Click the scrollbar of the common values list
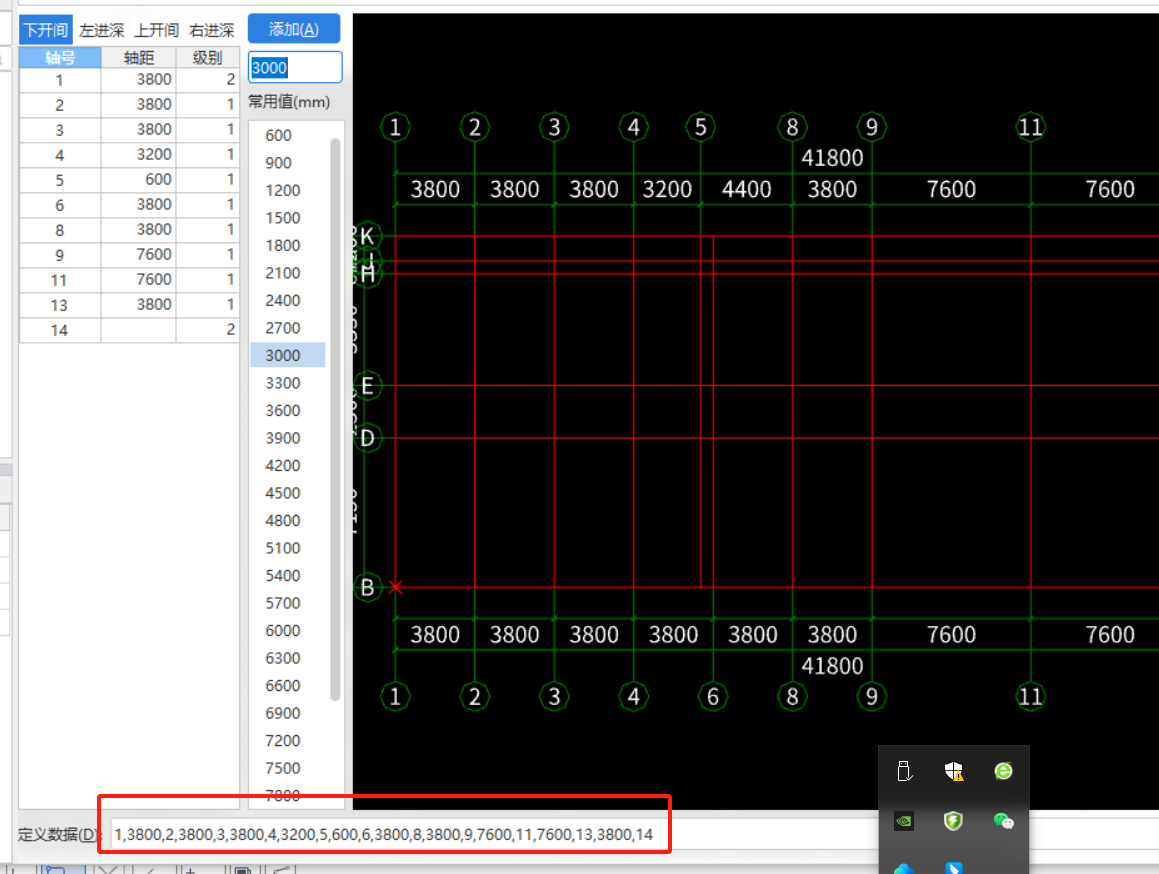Viewport: 1159px width, 874px height. 335,418
